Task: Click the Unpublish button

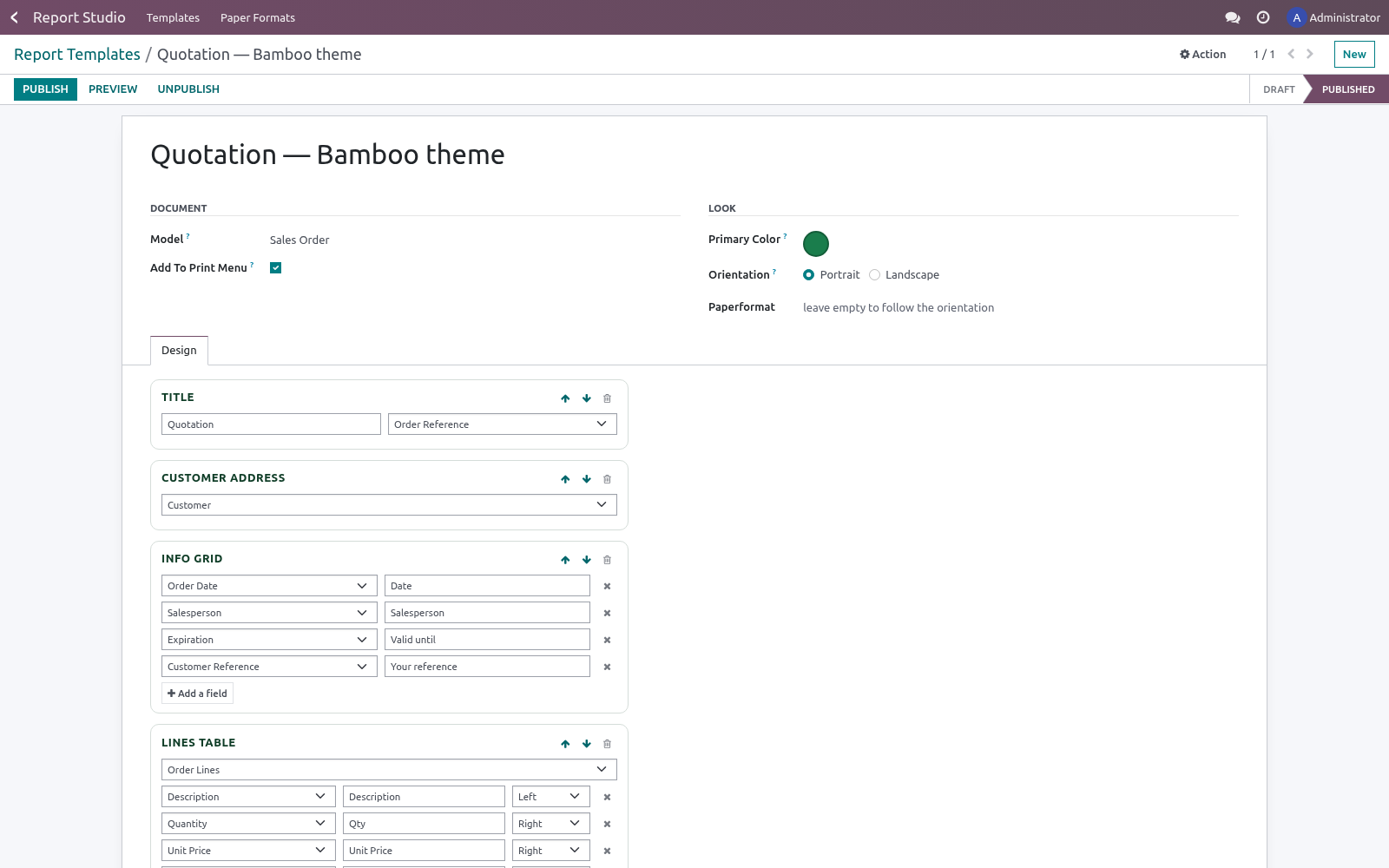Action: (x=188, y=89)
